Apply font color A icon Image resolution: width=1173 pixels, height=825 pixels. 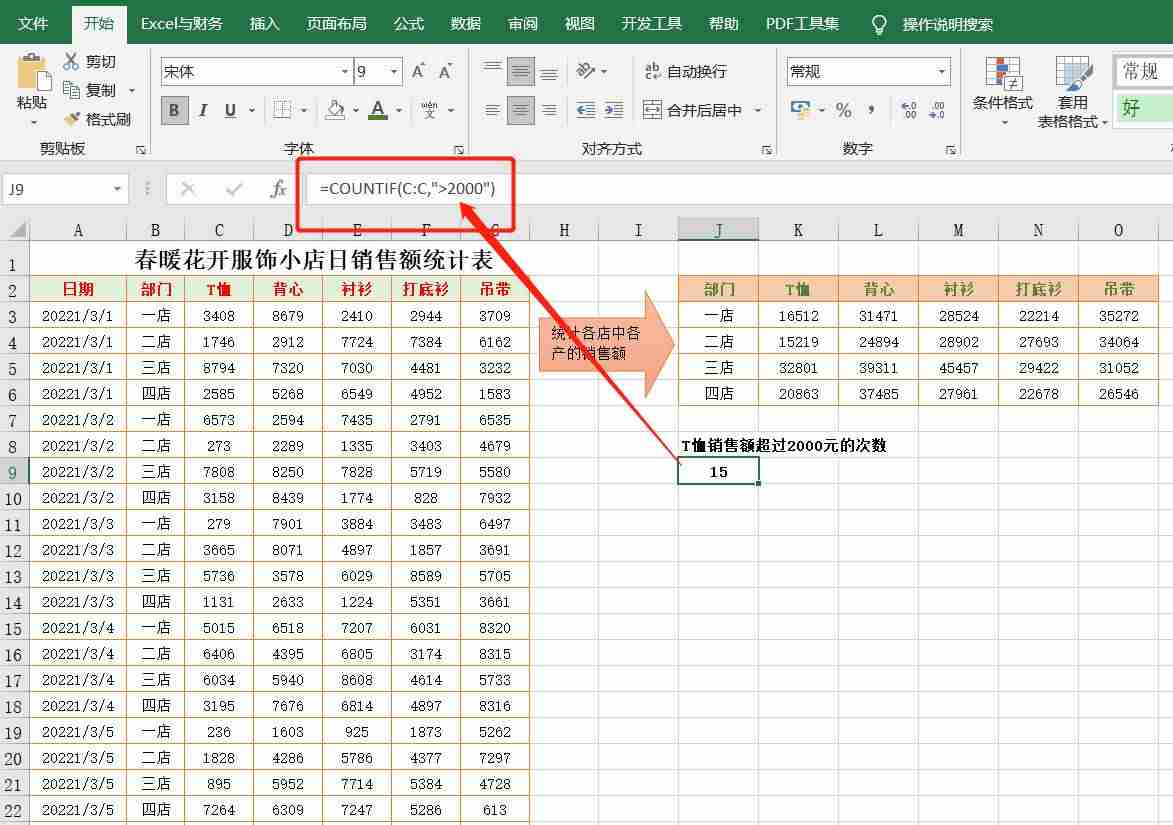tap(379, 110)
